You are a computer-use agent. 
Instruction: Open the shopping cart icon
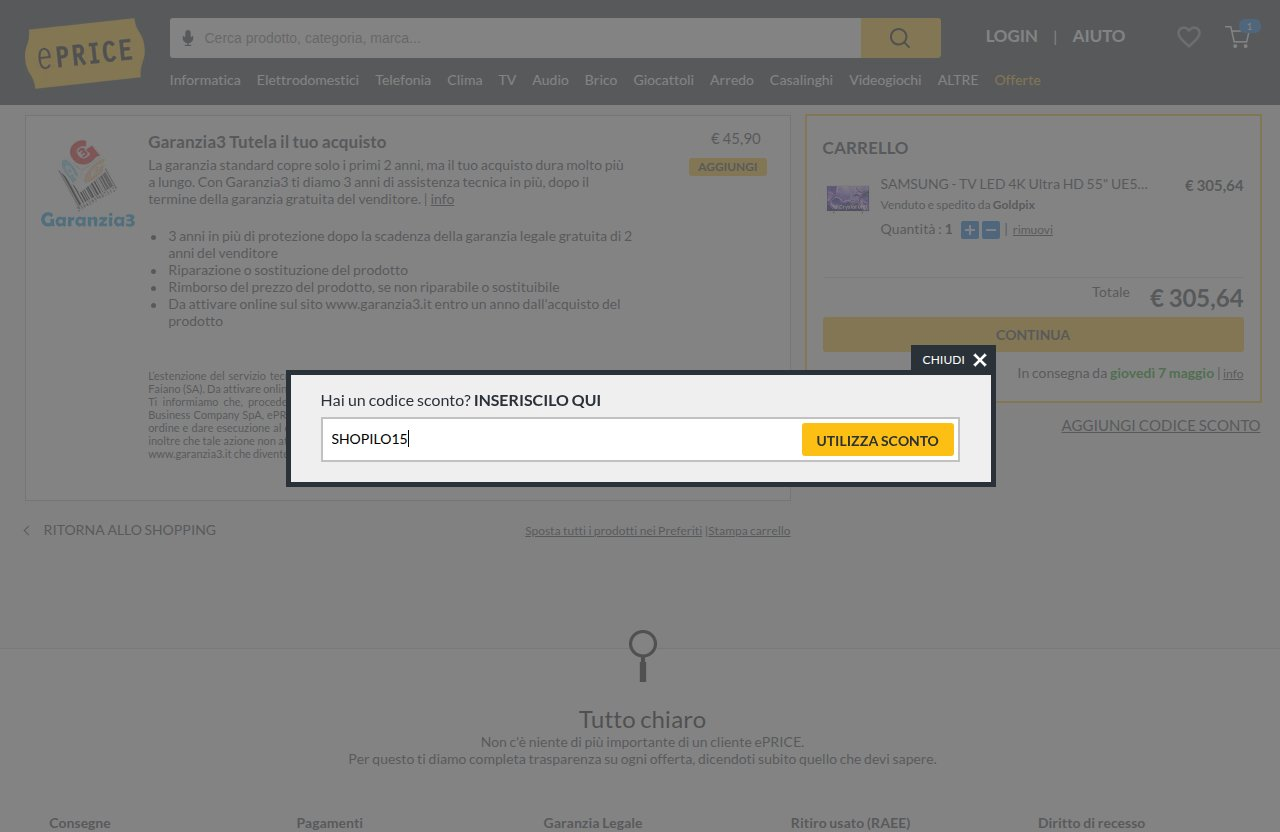pos(1238,37)
